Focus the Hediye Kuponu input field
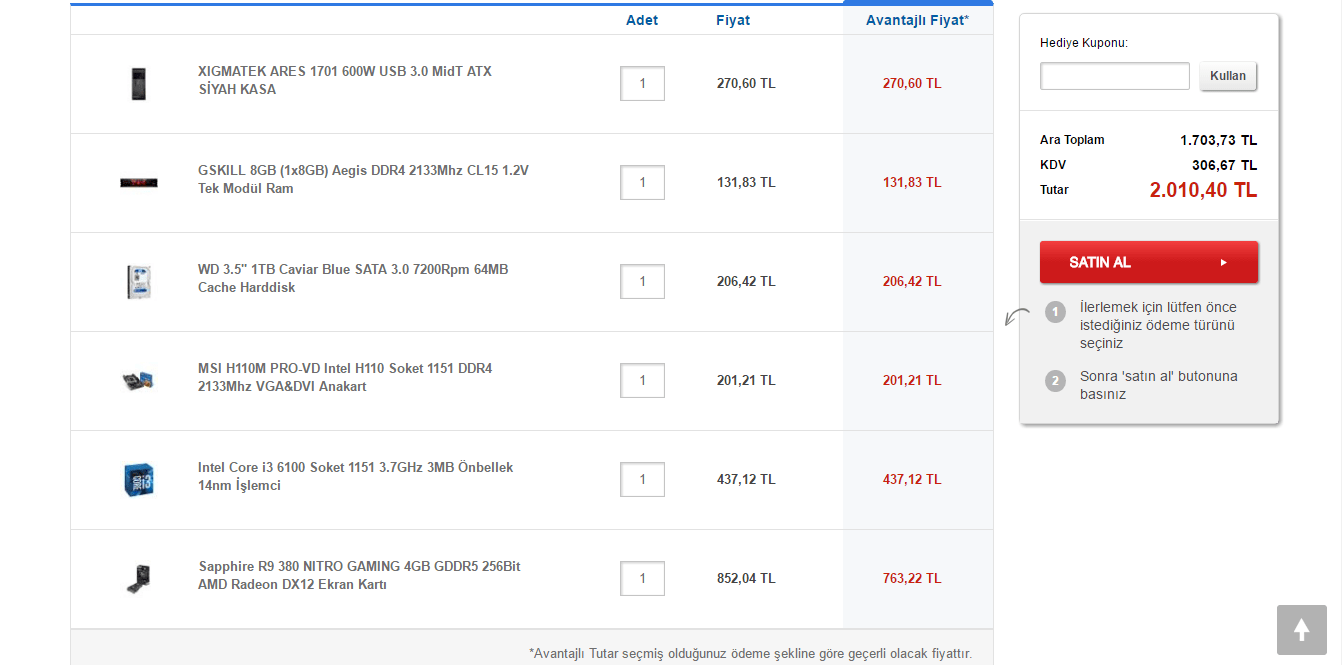This screenshot has width=1342, height=665. [1114, 76]
